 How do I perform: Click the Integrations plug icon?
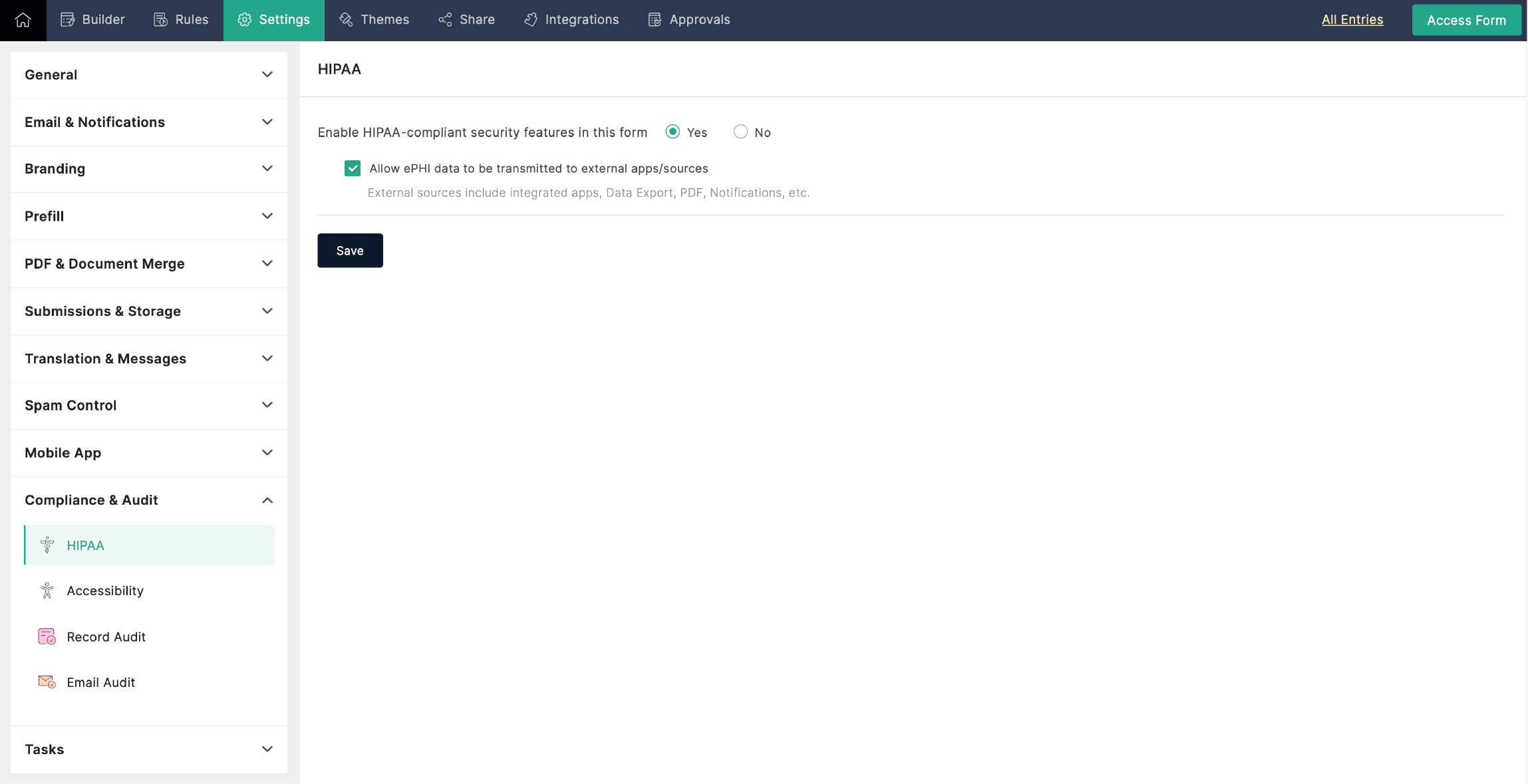tap(531, 20)
